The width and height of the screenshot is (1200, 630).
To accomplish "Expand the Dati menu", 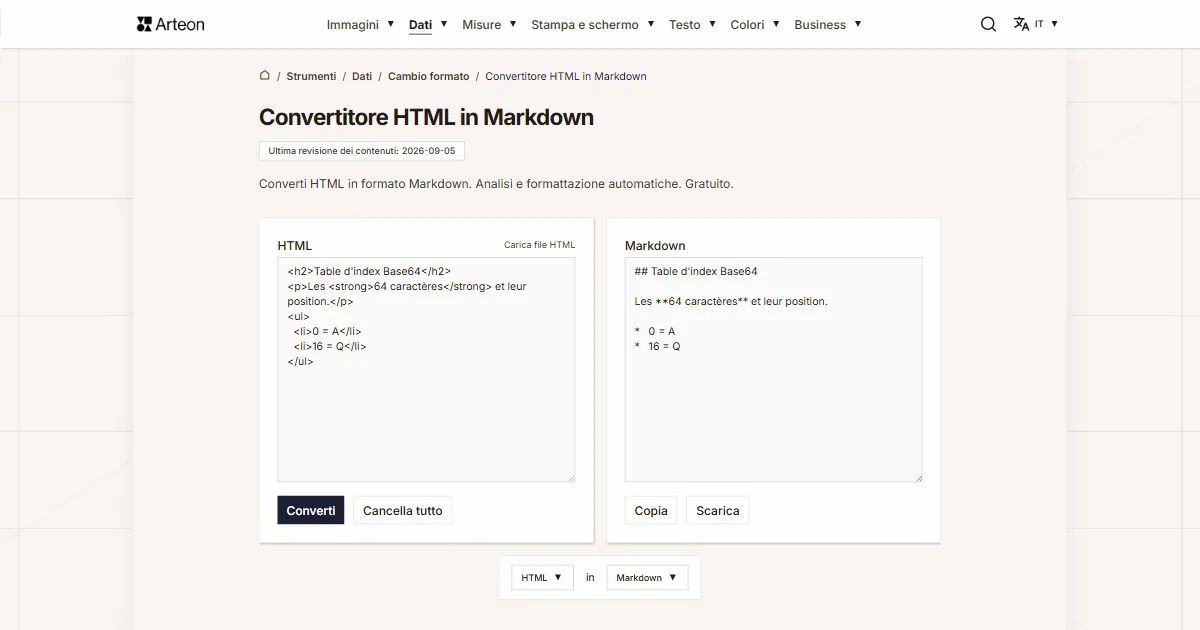I will click(428, 24).
